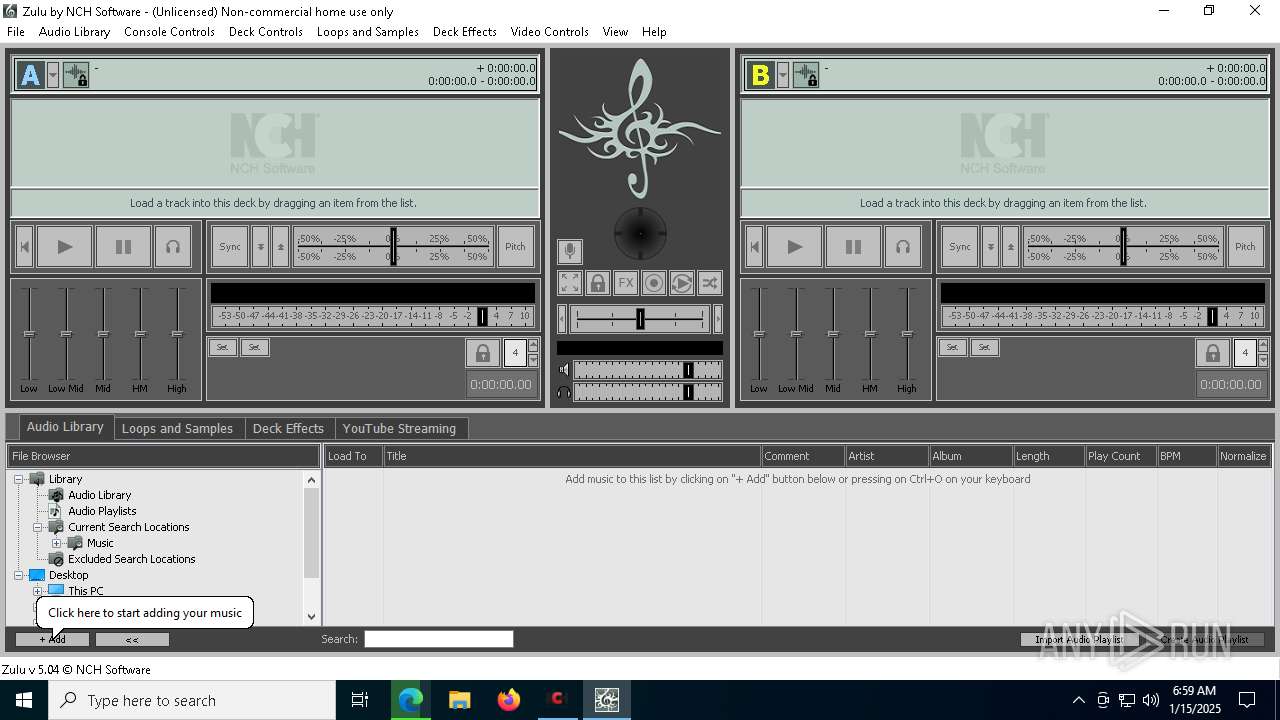Switch to the YouTube Streaming tab
Viewport: 1280px width, 720px height.
tap(399, 428)
